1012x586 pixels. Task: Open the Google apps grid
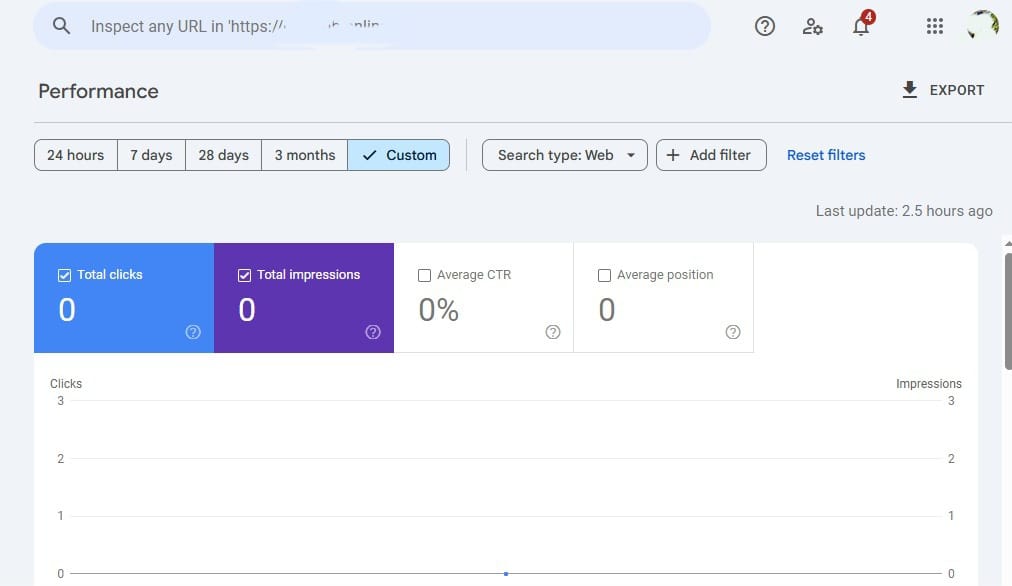click(x=935, y=27)
